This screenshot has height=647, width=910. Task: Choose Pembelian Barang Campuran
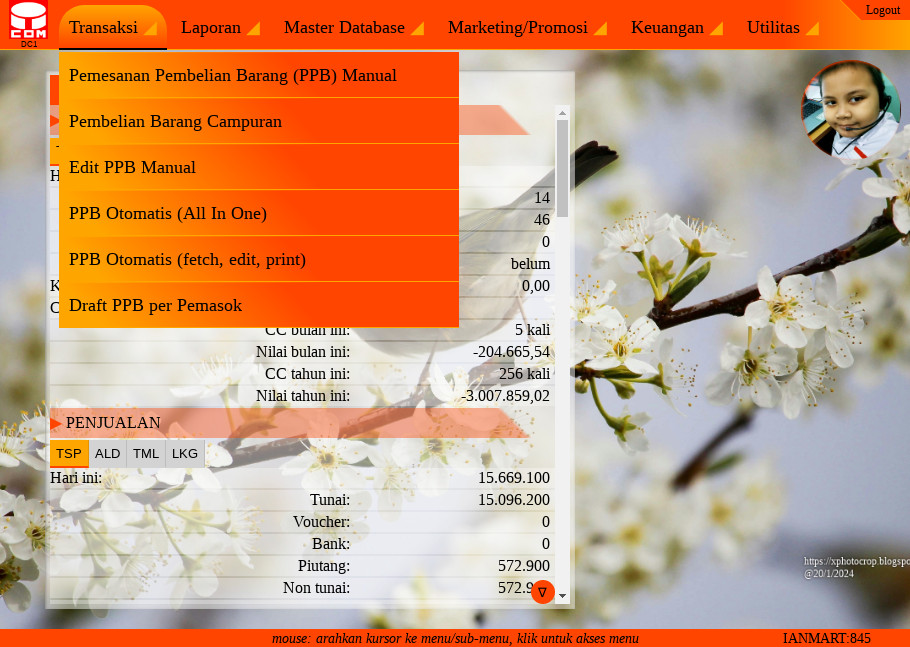(x=175, y=121)
